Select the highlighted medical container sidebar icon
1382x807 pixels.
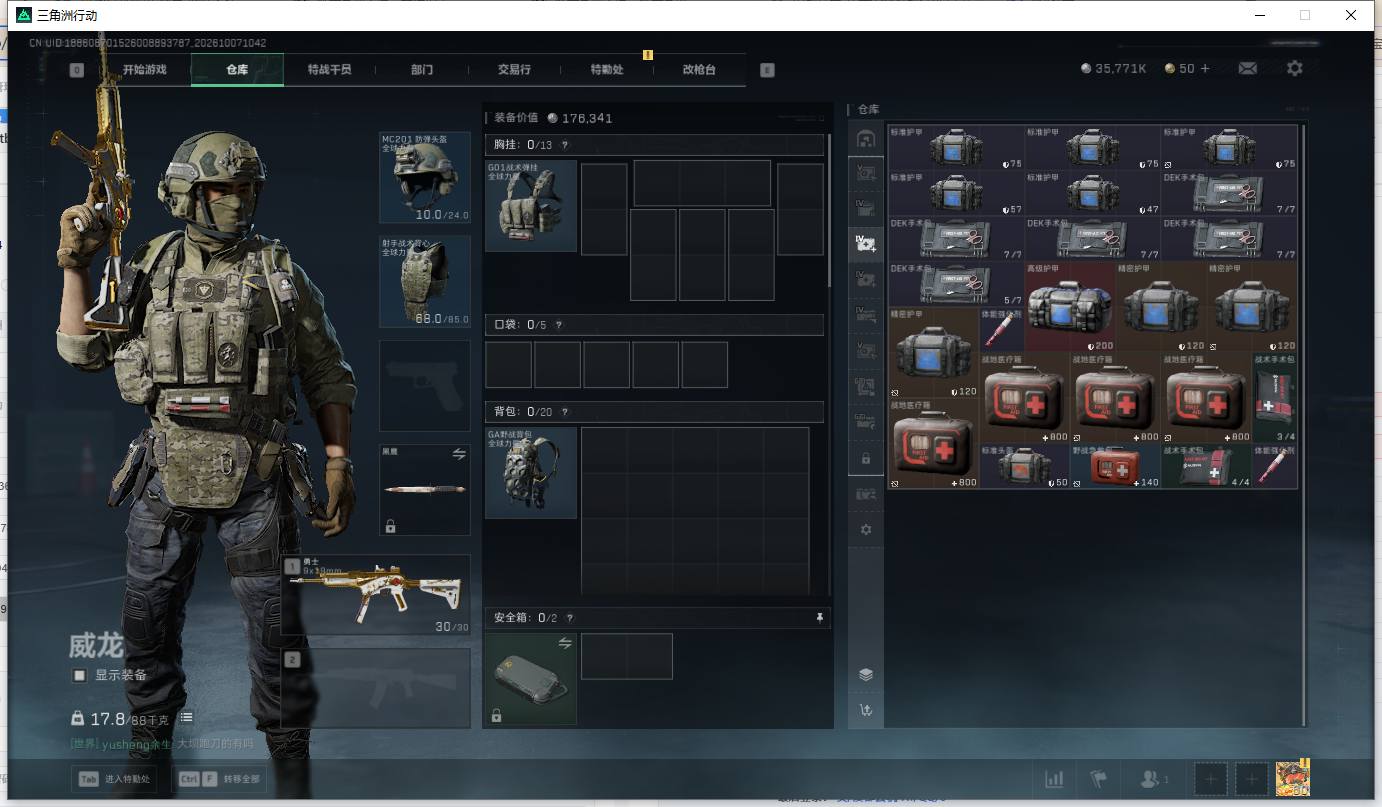point(866,242)
